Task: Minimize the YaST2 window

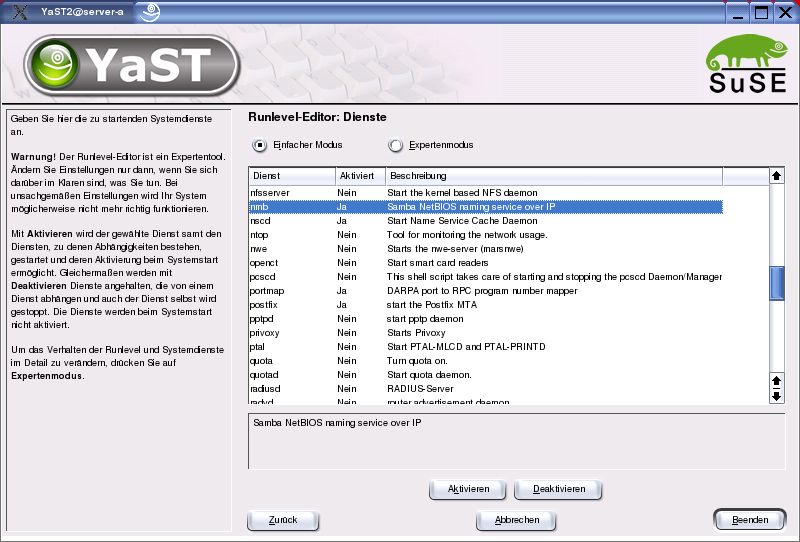Action: 738,13
